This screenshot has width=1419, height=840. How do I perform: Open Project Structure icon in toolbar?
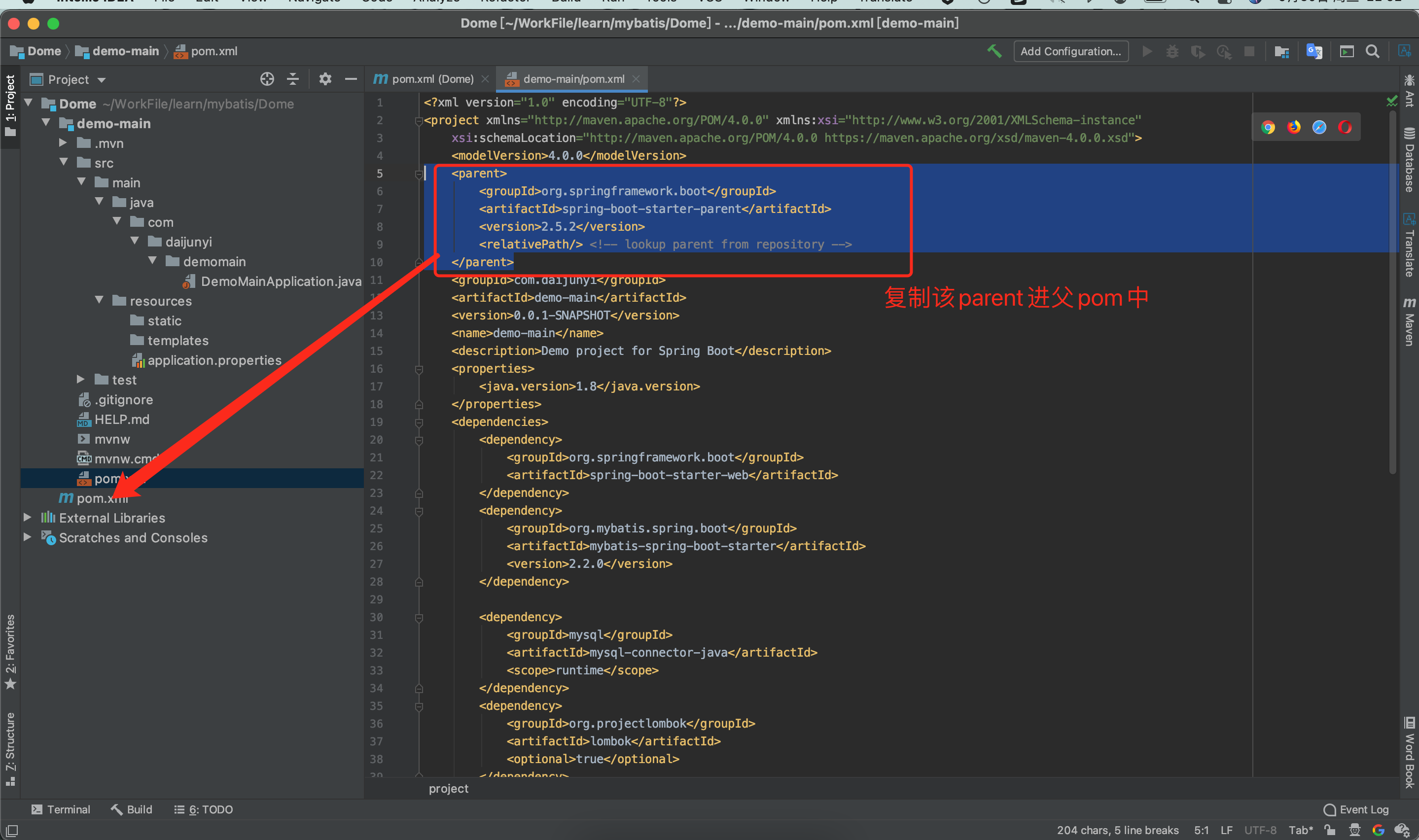point(1281,51)
